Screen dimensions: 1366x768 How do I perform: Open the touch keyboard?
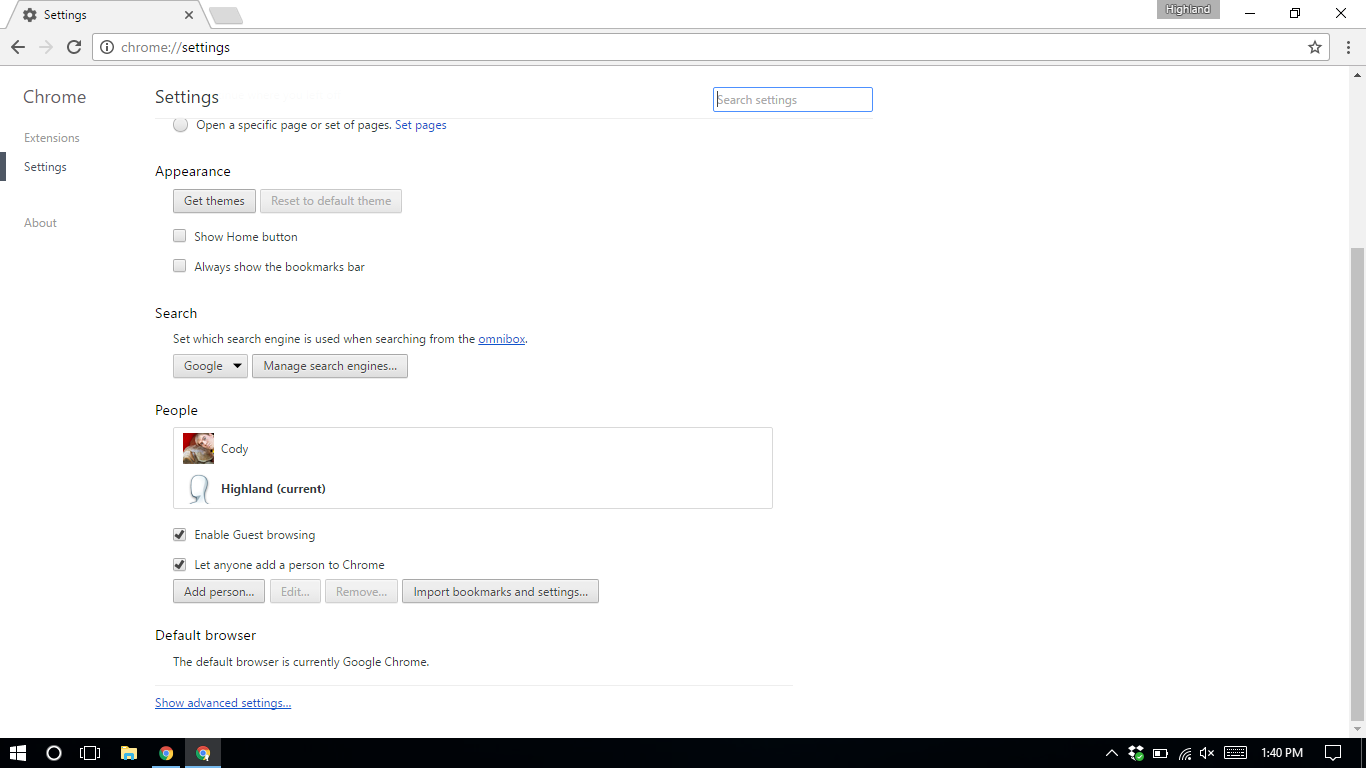(x=1235, y=753)
